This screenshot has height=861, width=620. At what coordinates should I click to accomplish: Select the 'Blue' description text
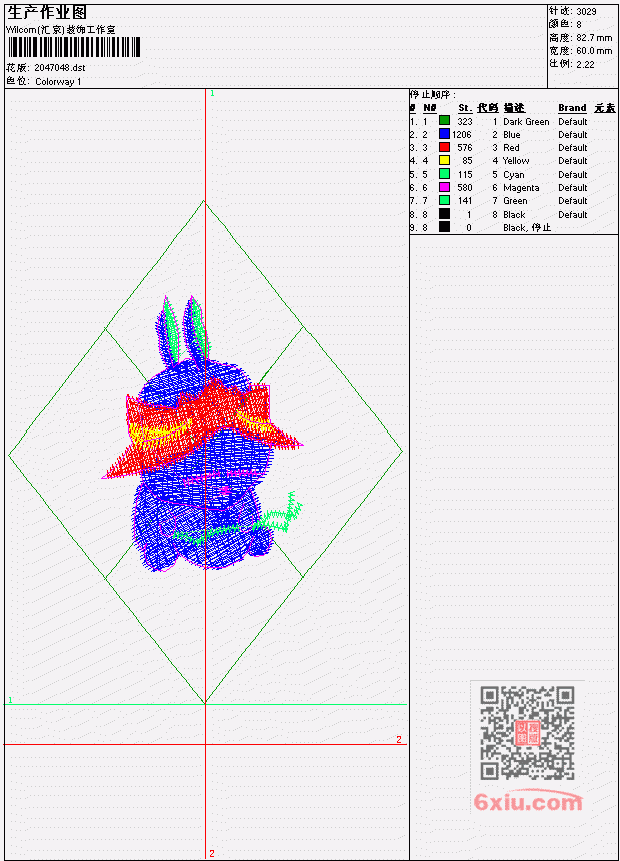(511, 135)
